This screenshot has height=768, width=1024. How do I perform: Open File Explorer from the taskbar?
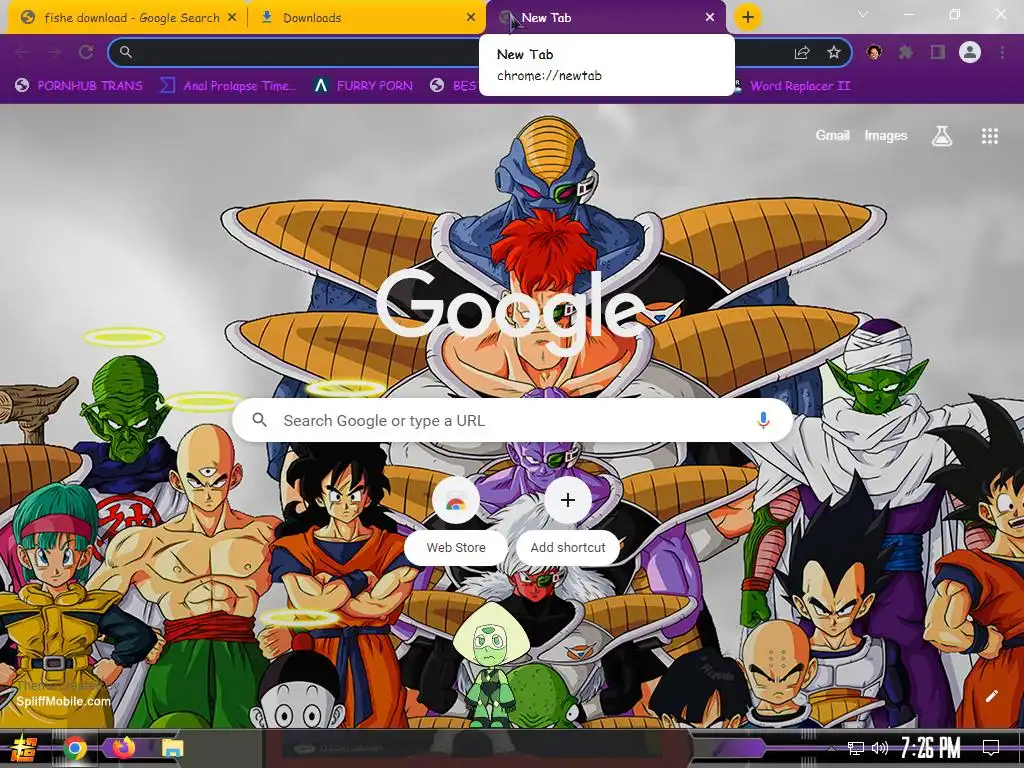(172, 748)
